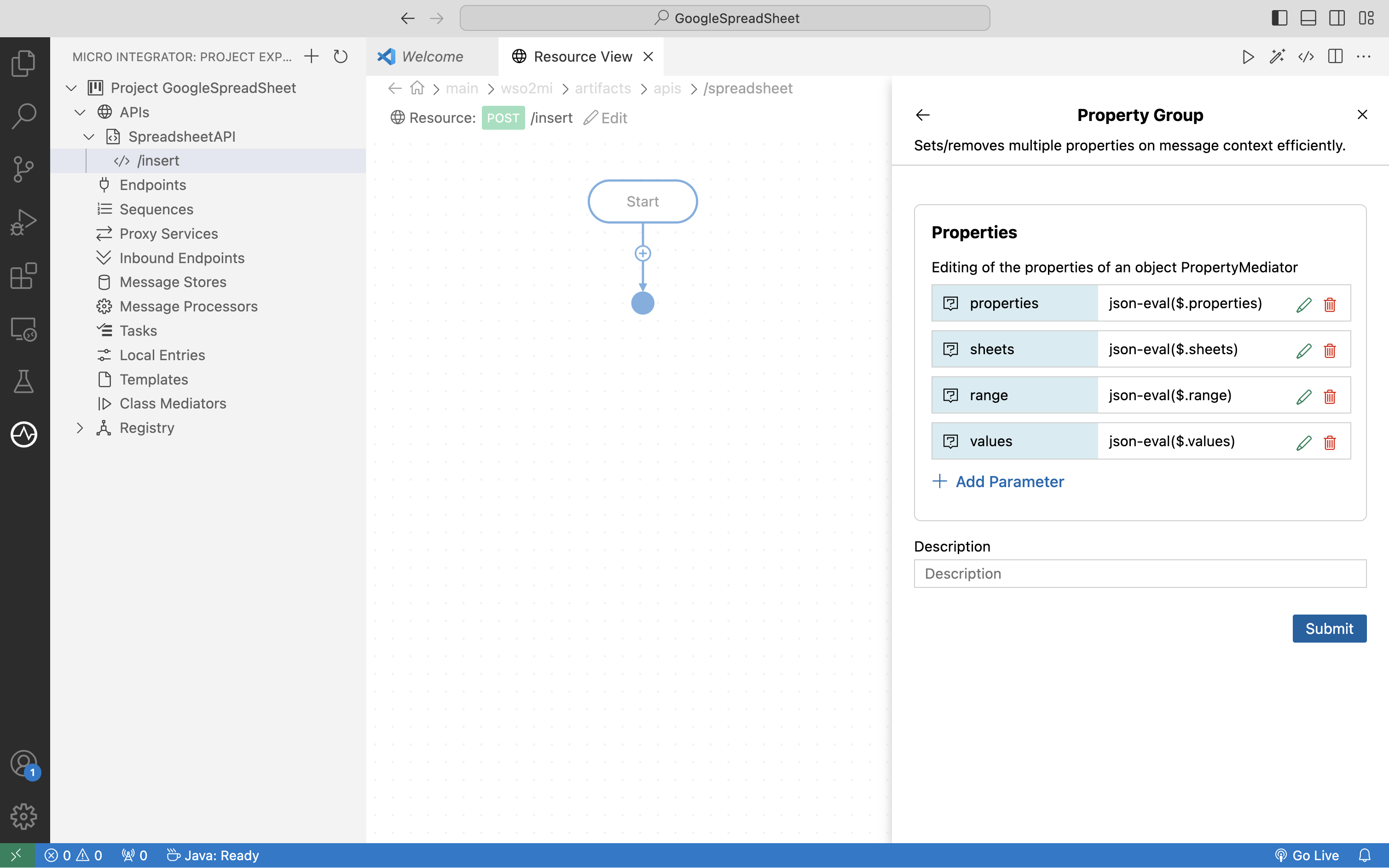Edit the properties parameter row
The image size is (1389, 868).
click(x=1303, y=305)
